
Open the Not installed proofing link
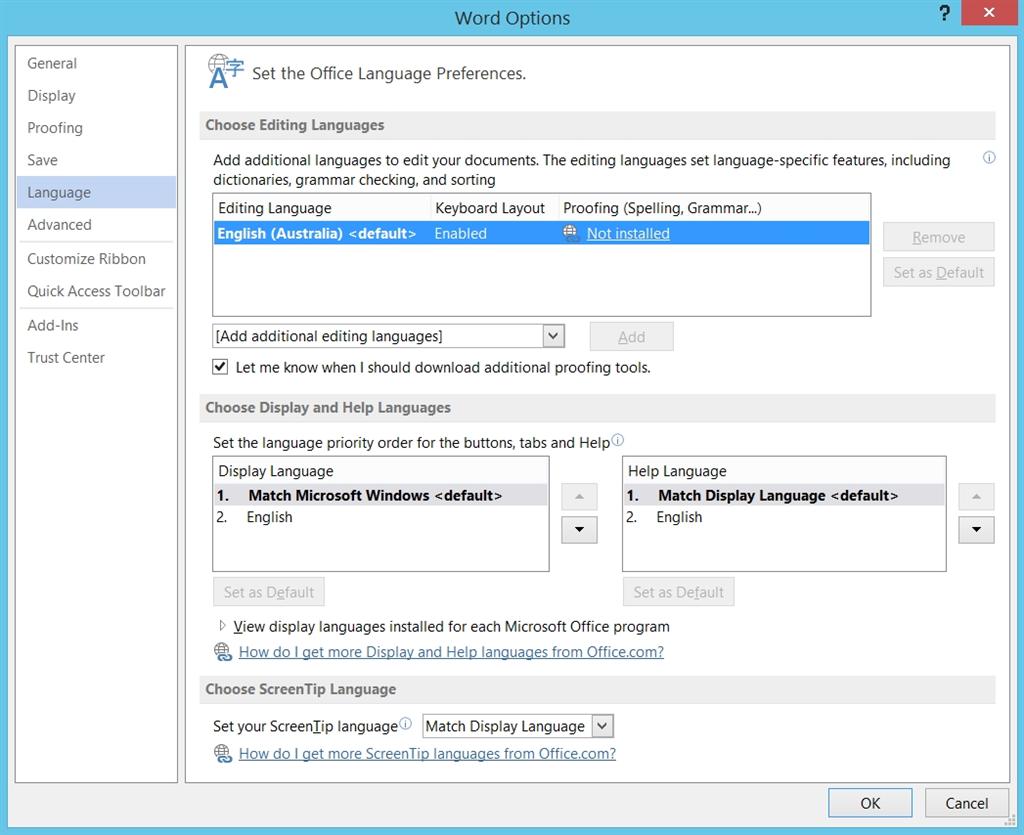click(x=628, y=234)
